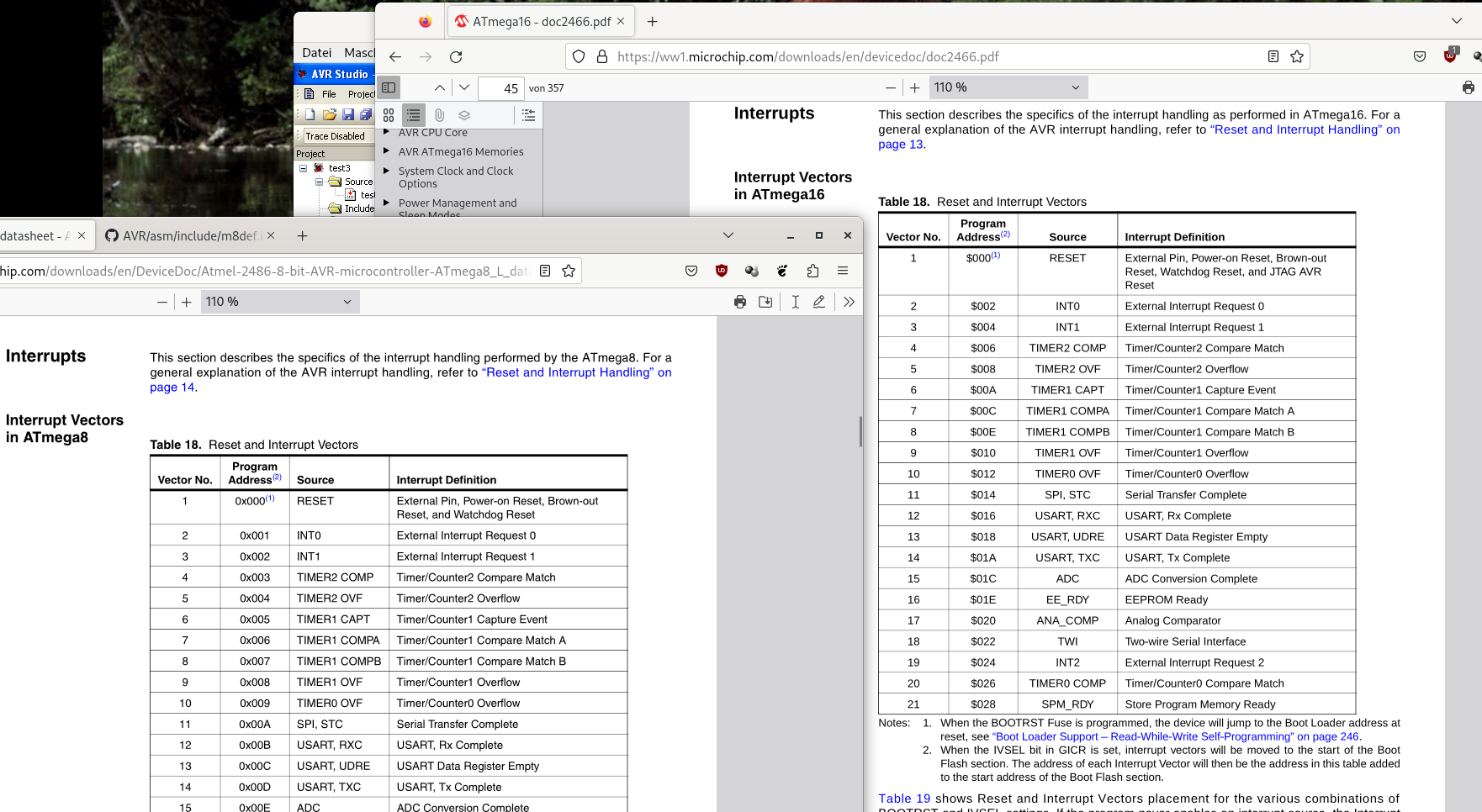This screenshot has width=1482, height=812.
Task: Select the PDF text annotation tool
Action: pos(795,302)
